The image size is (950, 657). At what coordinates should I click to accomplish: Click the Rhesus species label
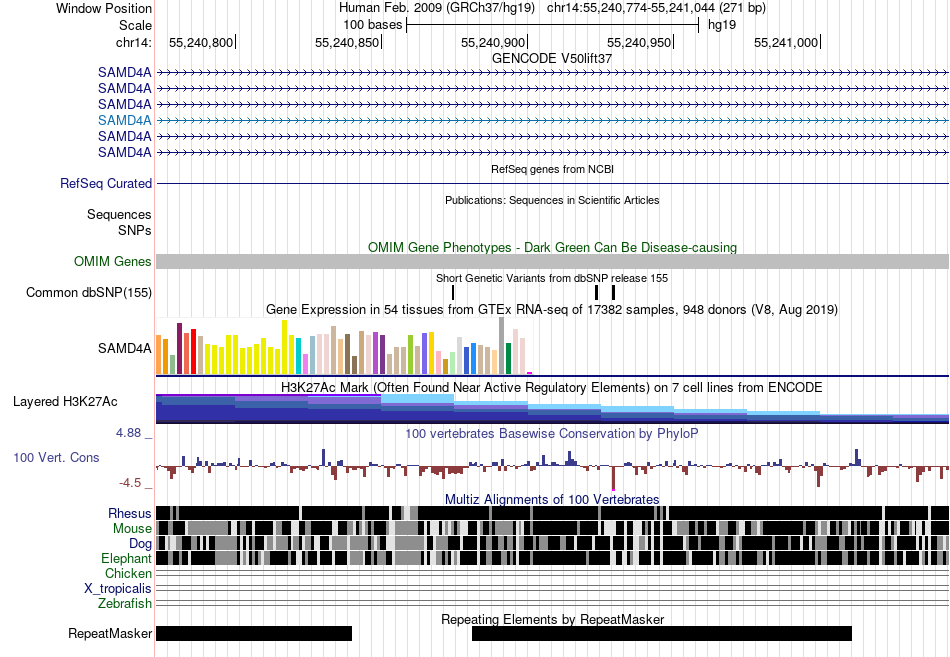coord(130,513)
